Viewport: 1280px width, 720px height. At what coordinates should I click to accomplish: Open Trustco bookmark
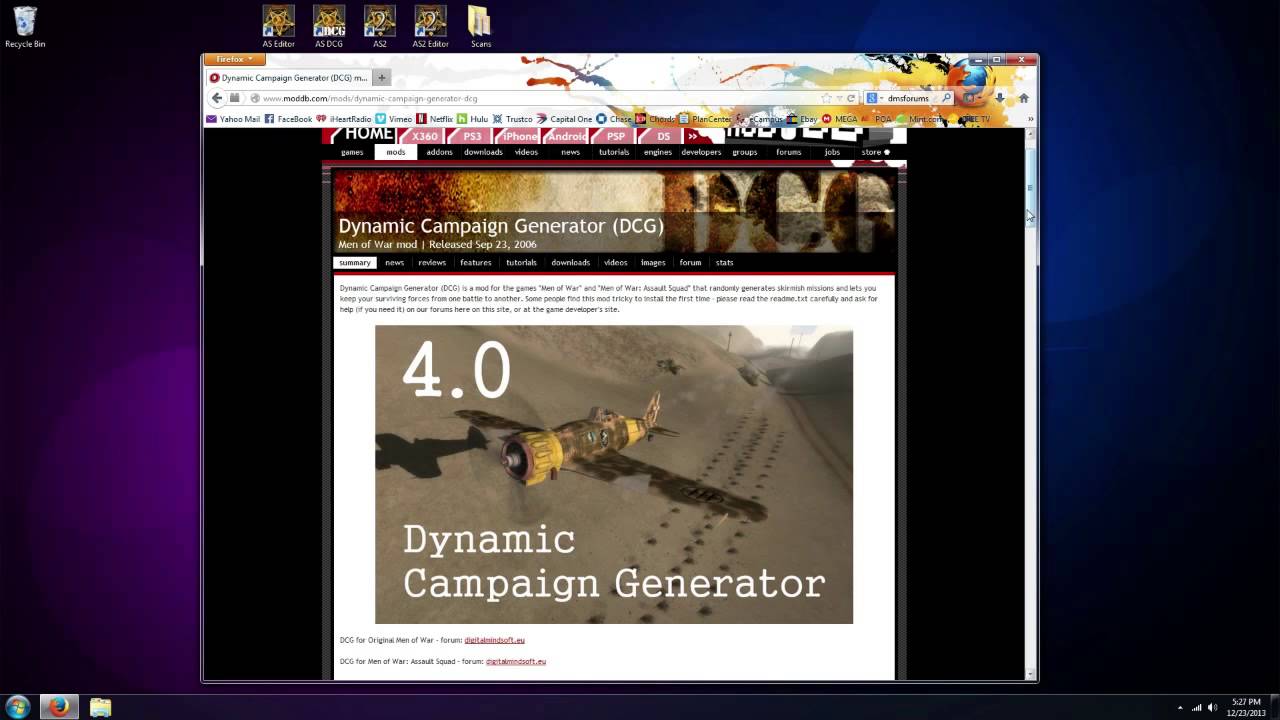coord(513,119)
